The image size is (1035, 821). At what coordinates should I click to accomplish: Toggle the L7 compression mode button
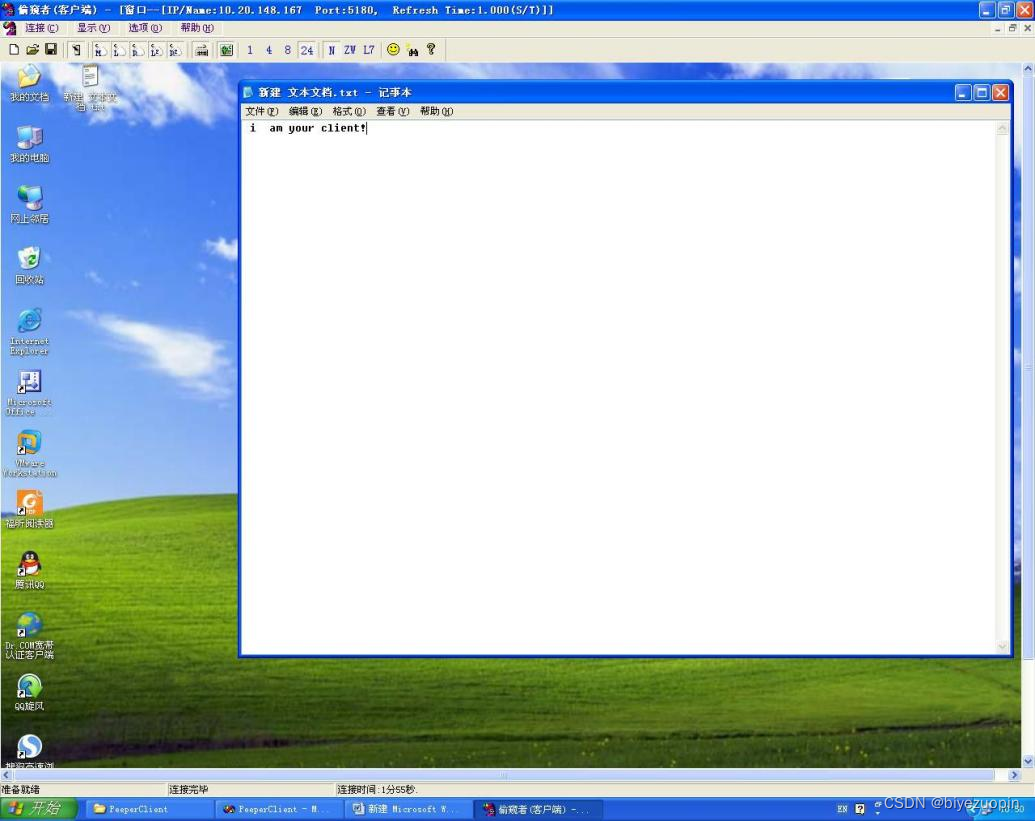tap(369, 50)
